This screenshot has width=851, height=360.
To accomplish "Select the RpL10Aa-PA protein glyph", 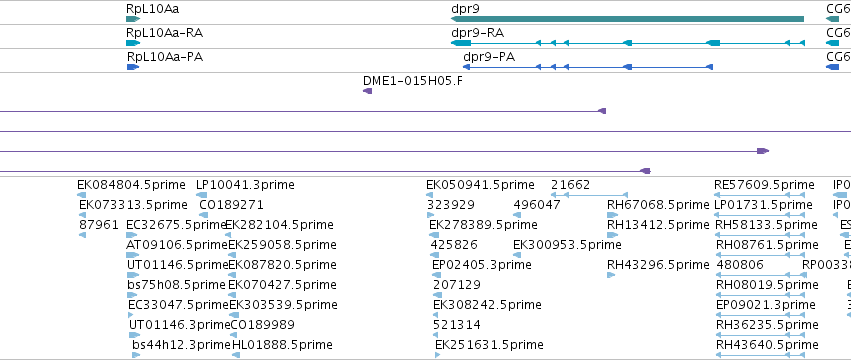I will tap(133, 67).
